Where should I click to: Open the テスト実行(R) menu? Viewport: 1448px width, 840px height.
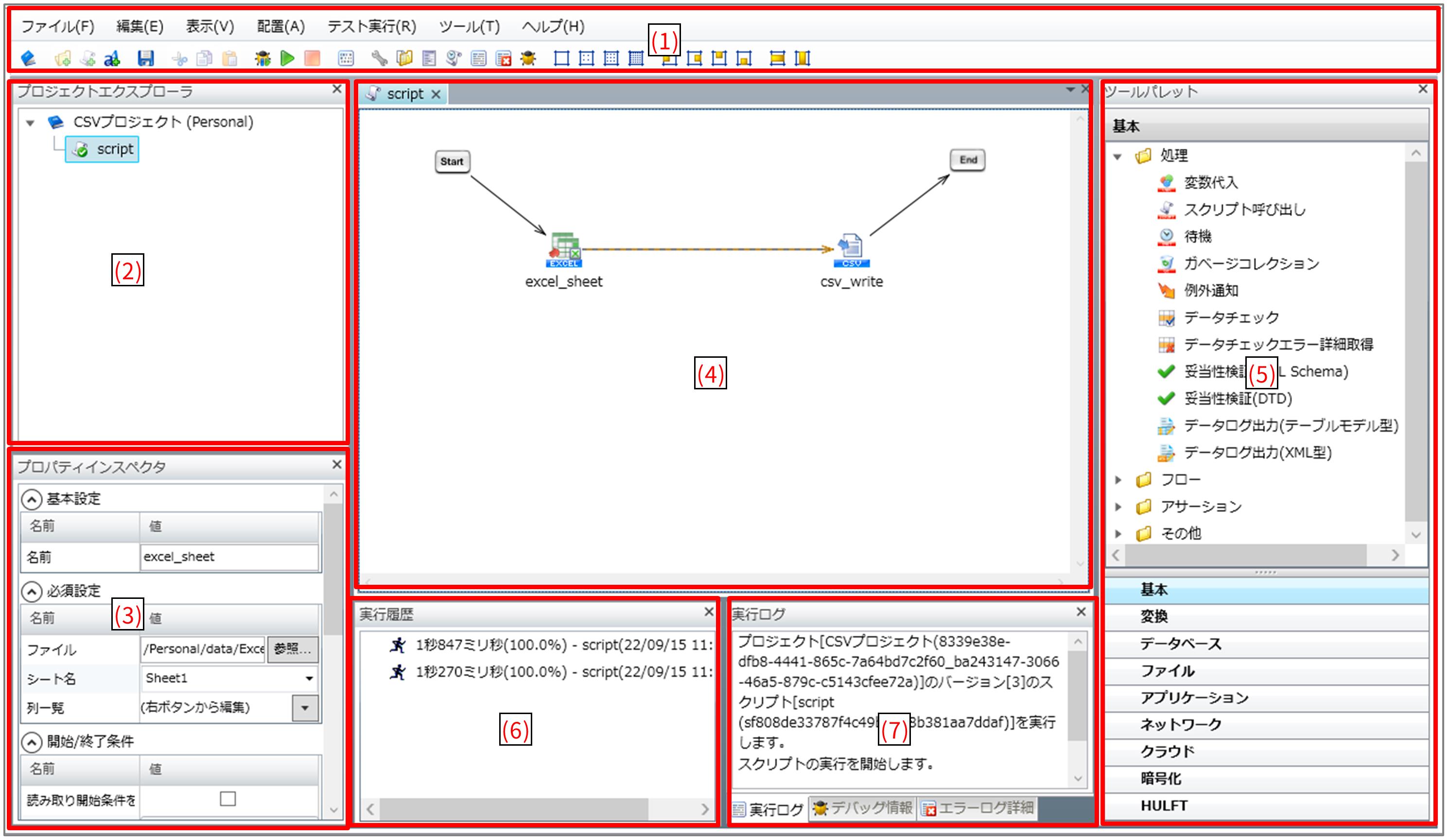pos(371,26)
